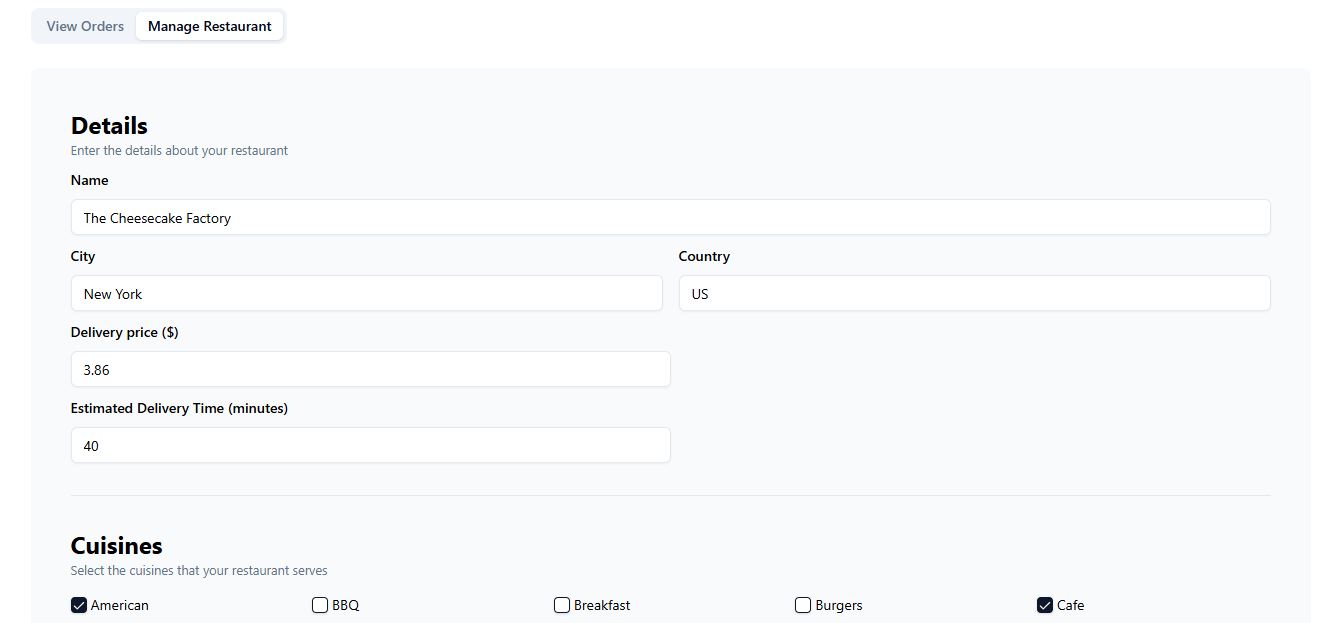Click the Estimated Delivery Time field
1336x623 pixels.
pos(370,445)
